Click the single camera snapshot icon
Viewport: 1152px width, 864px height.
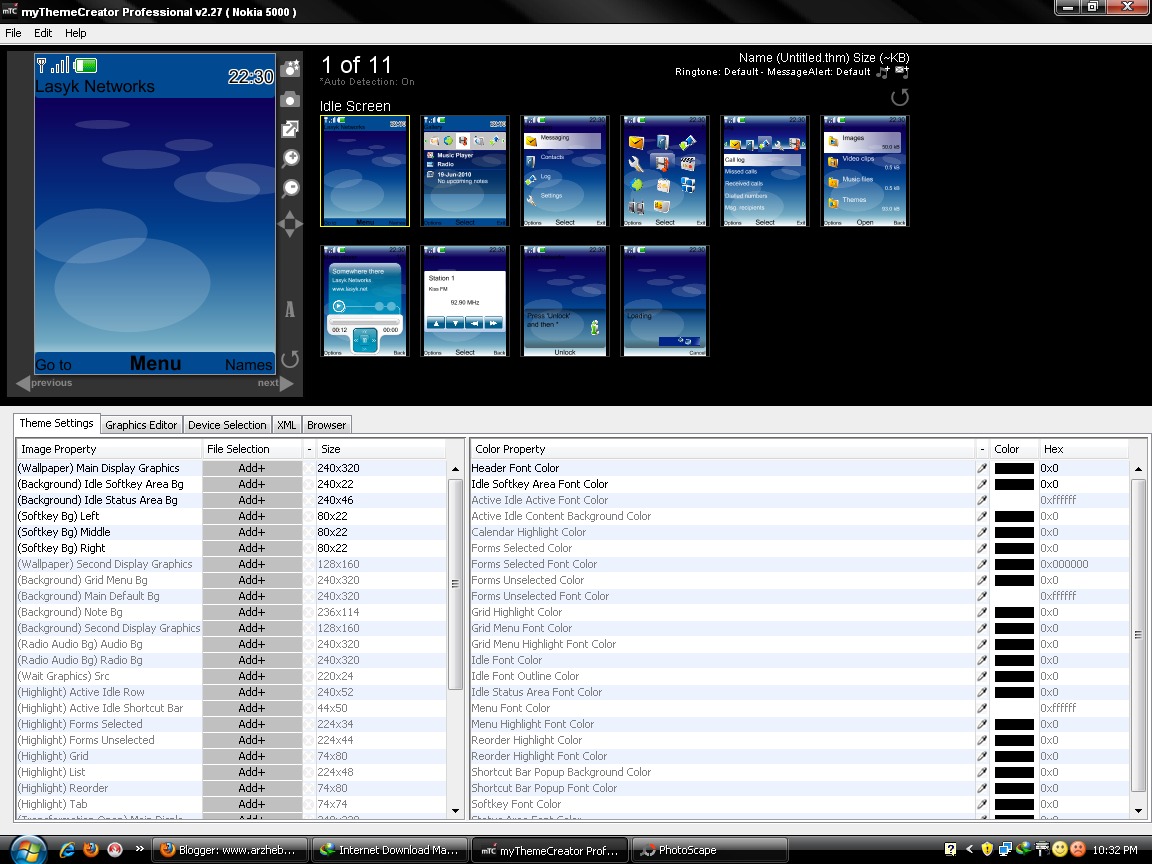coord(290,99)
